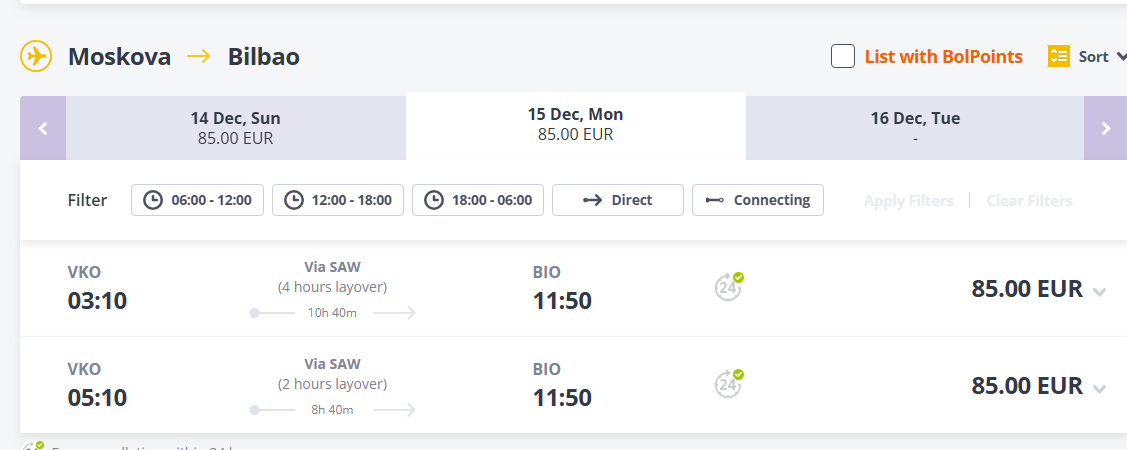The image size is (1127, 450).
Task: Expand the 03:10 flight fare details
Action: tap(1100, 291)
